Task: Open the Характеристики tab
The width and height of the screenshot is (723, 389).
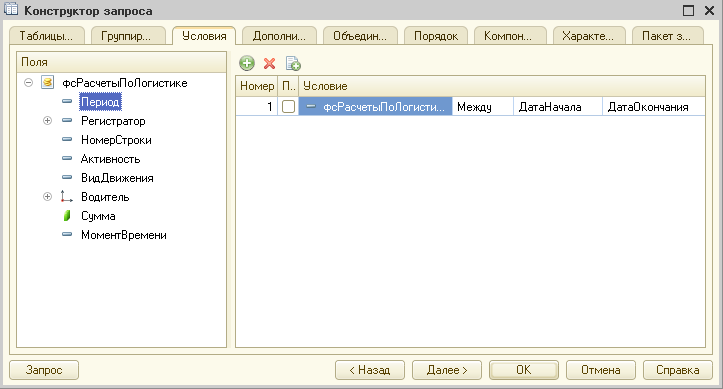Action: [588, 36]
